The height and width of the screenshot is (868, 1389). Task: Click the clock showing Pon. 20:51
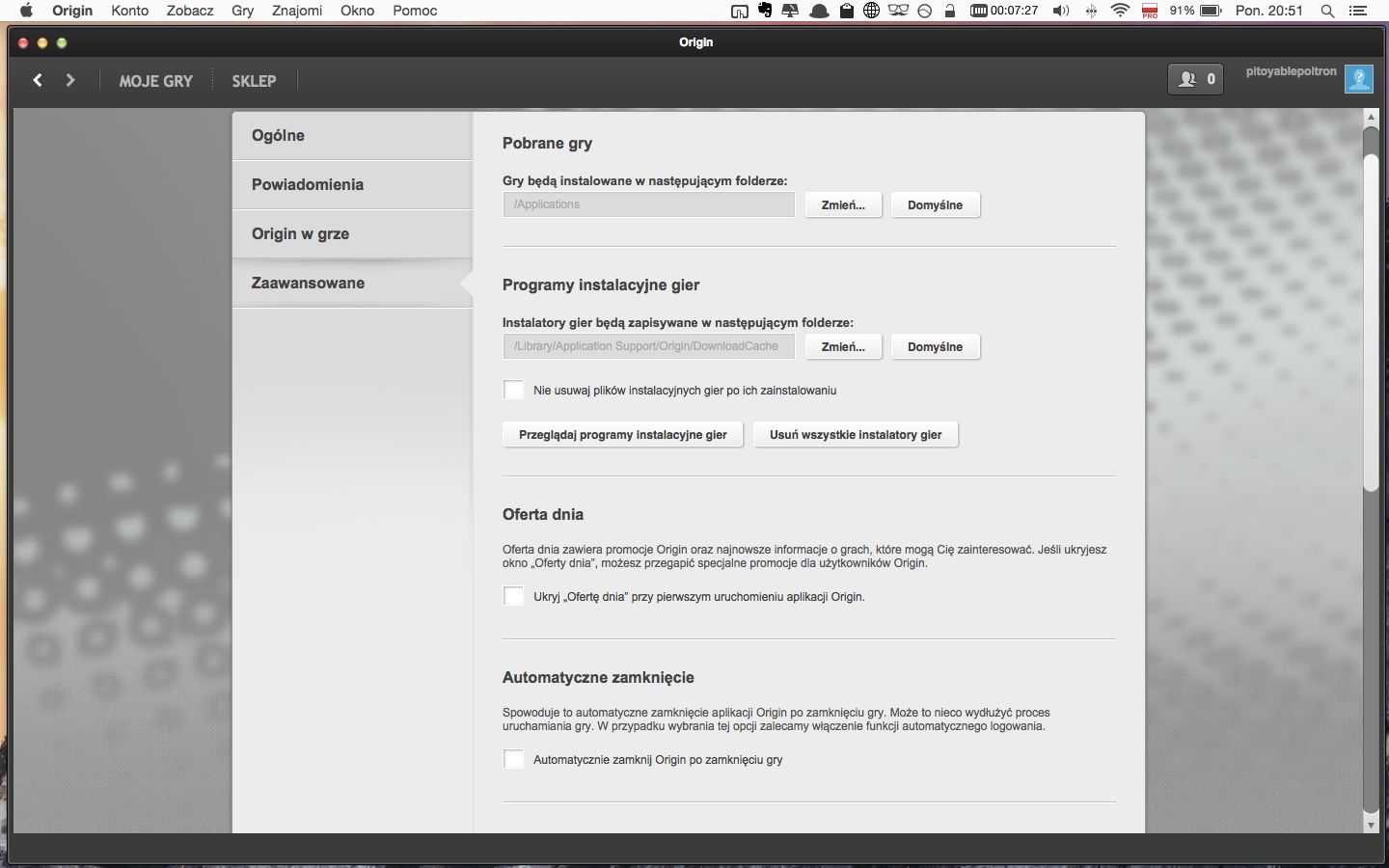[x=1268, y=11]
